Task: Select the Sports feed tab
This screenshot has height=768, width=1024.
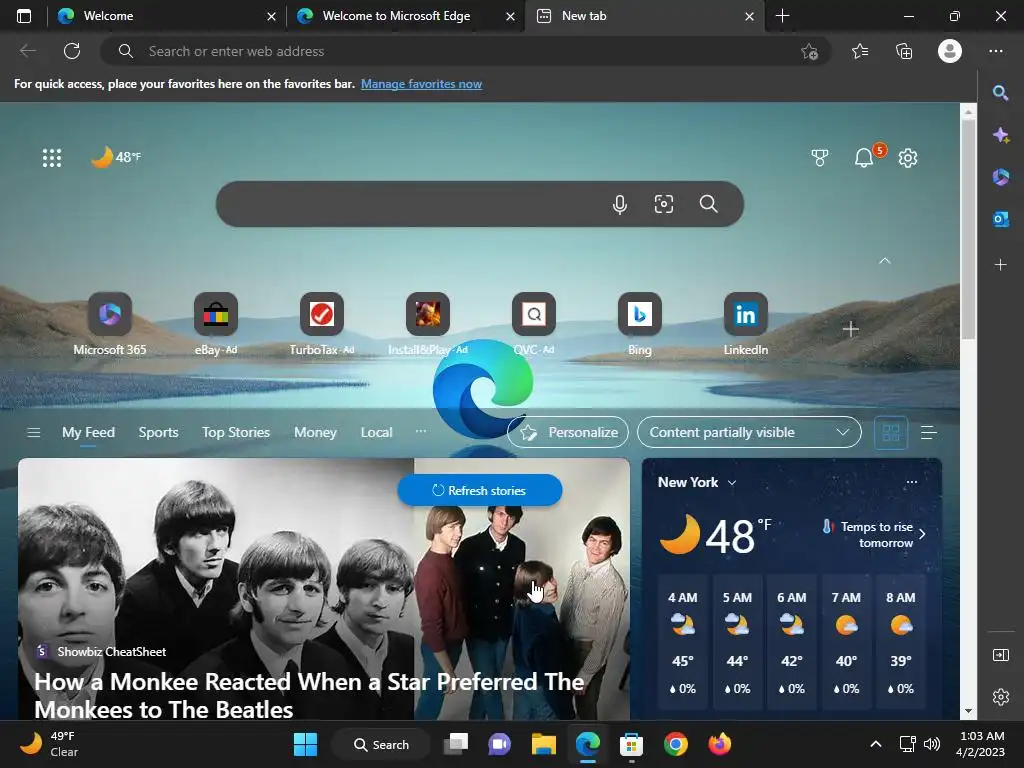Action: pos(158,432)
